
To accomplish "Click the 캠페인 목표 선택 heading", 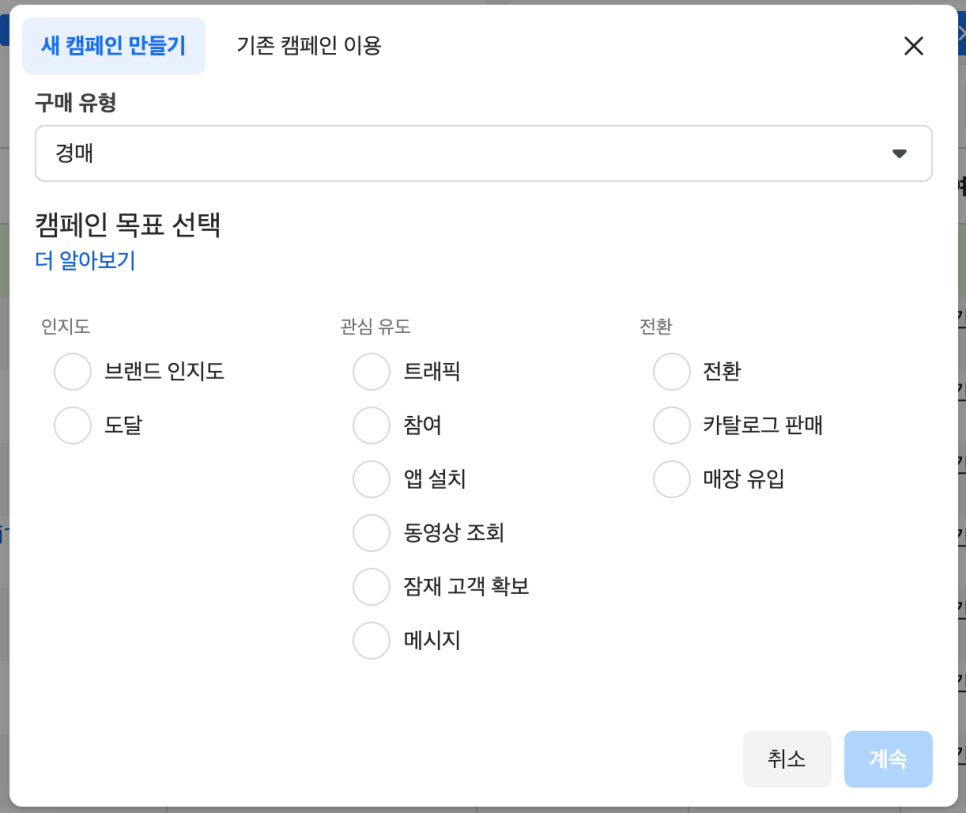I will pos(128,224).
